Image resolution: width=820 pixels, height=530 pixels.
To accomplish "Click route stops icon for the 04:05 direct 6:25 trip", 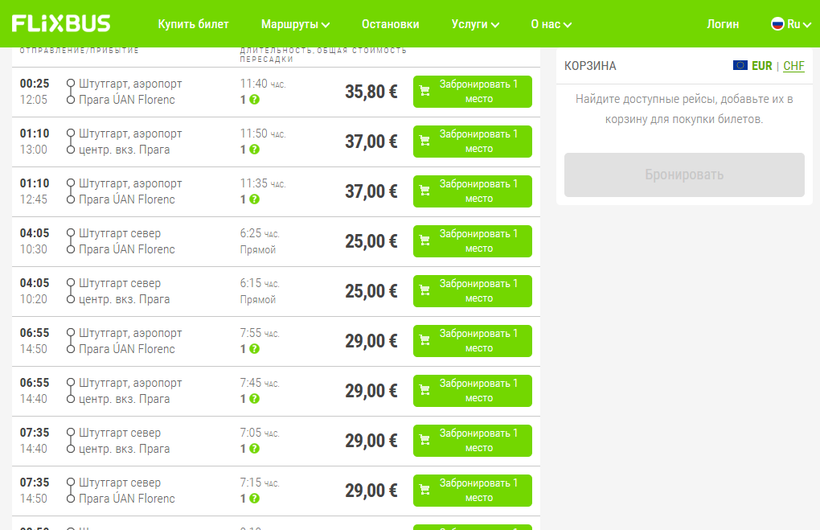I will coord(71,241).
